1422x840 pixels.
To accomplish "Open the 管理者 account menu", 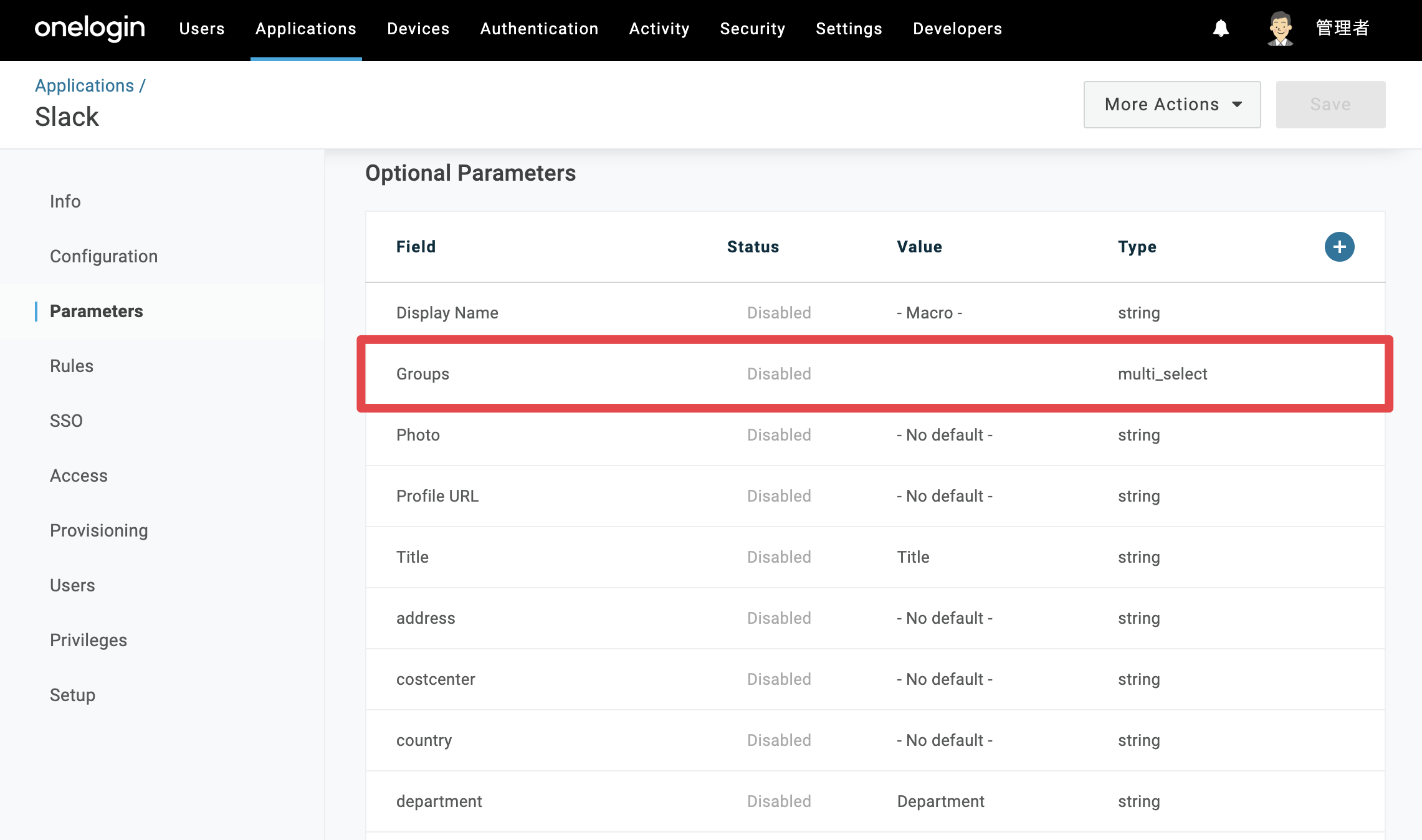I will point(1342,28).
